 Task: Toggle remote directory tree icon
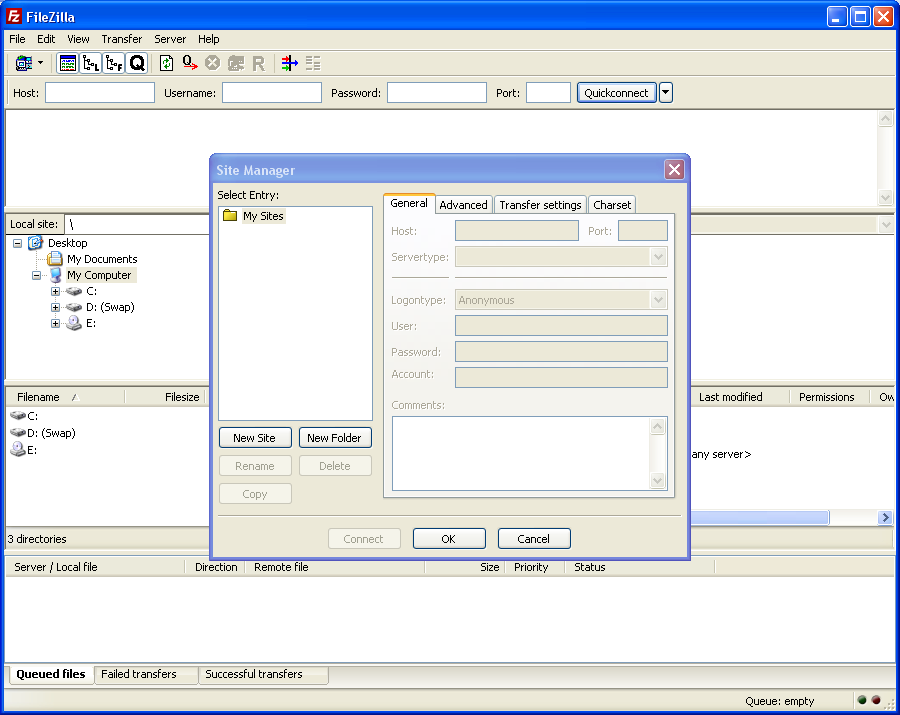[114, 63]
